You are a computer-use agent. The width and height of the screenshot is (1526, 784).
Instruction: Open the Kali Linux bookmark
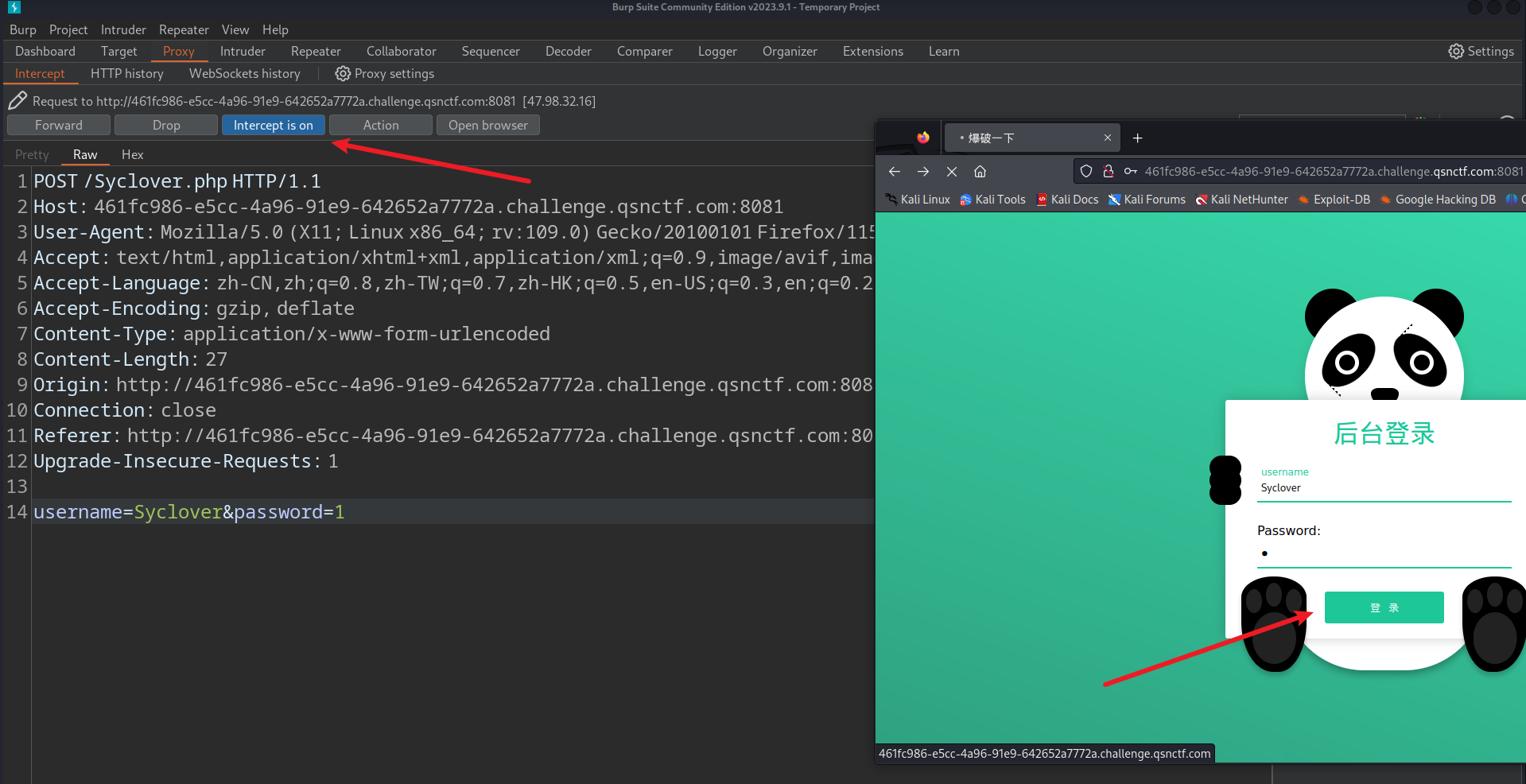pos(918,200)
